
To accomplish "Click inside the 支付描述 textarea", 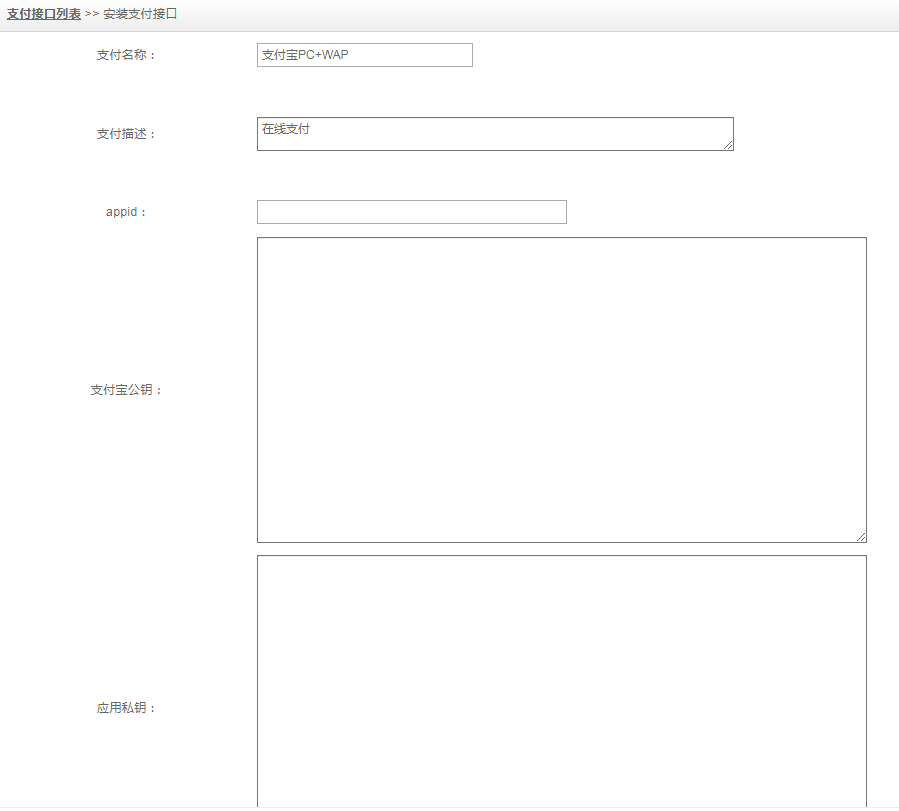I will point(495,134).
